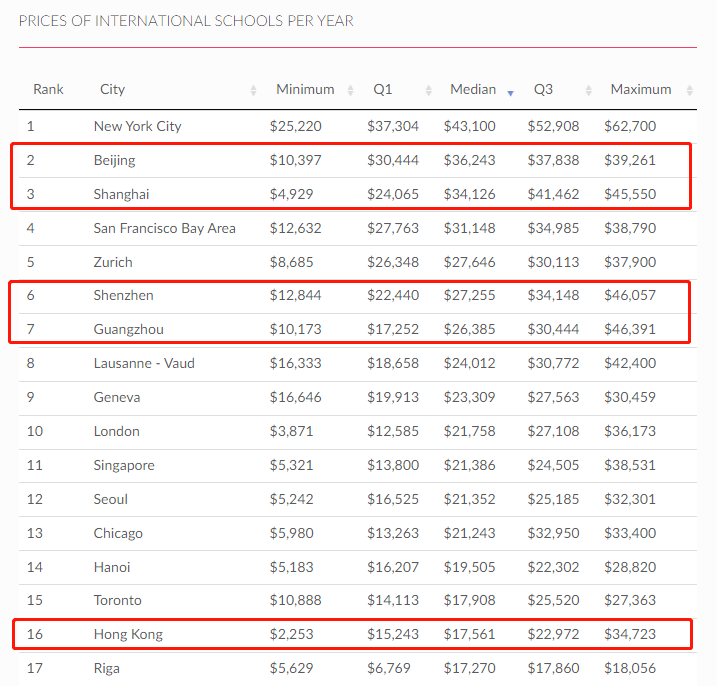Click the Maximum column header label
Screen dimensions: 717x686
coord(640,89)
